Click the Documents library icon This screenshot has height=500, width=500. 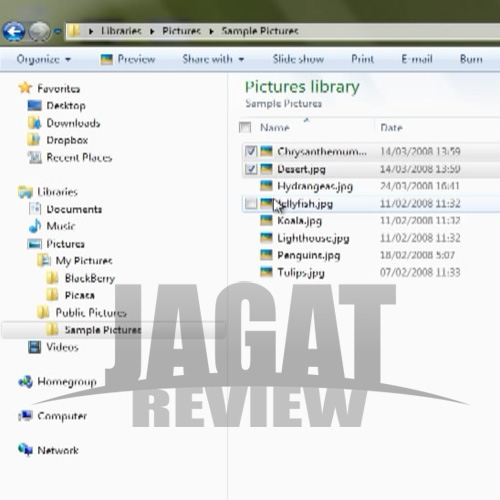[x=35, y=209]
